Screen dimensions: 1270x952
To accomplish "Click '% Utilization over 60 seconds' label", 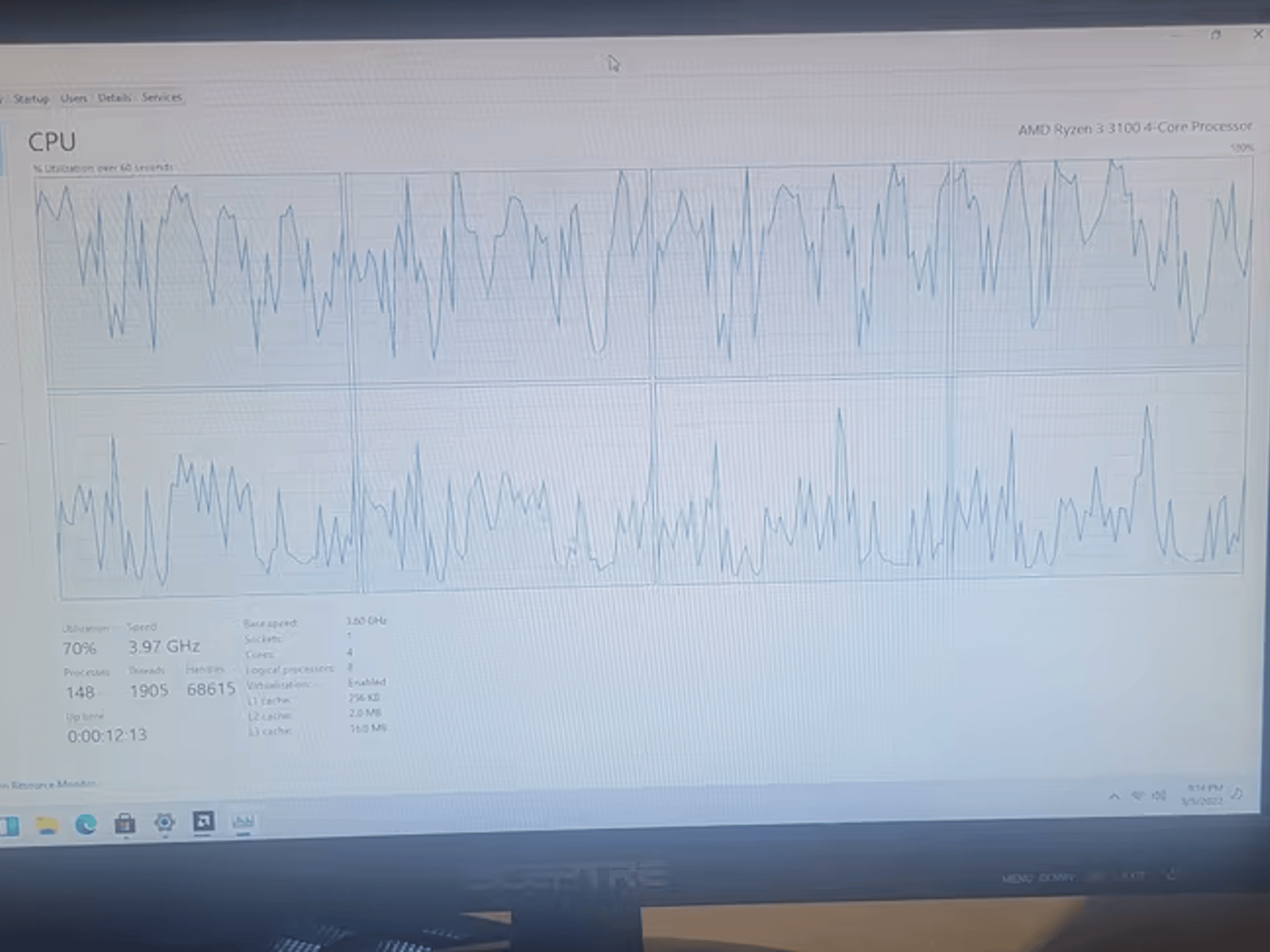I will tap(103, 167).
